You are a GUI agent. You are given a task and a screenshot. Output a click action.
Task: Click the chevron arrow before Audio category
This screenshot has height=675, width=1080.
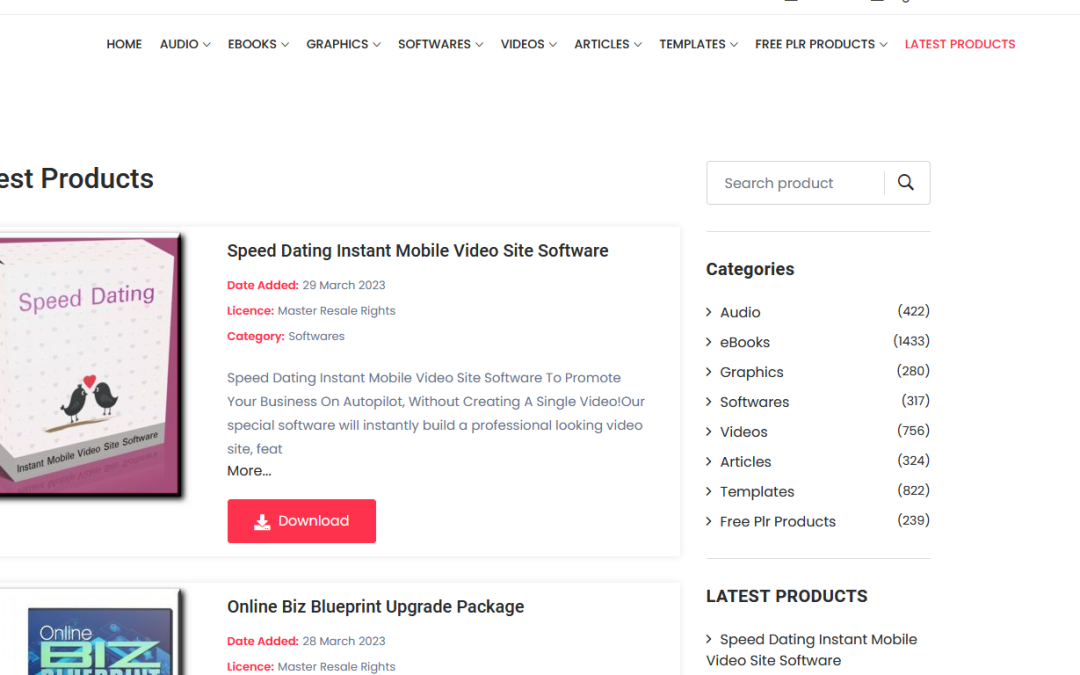point(709,312)
